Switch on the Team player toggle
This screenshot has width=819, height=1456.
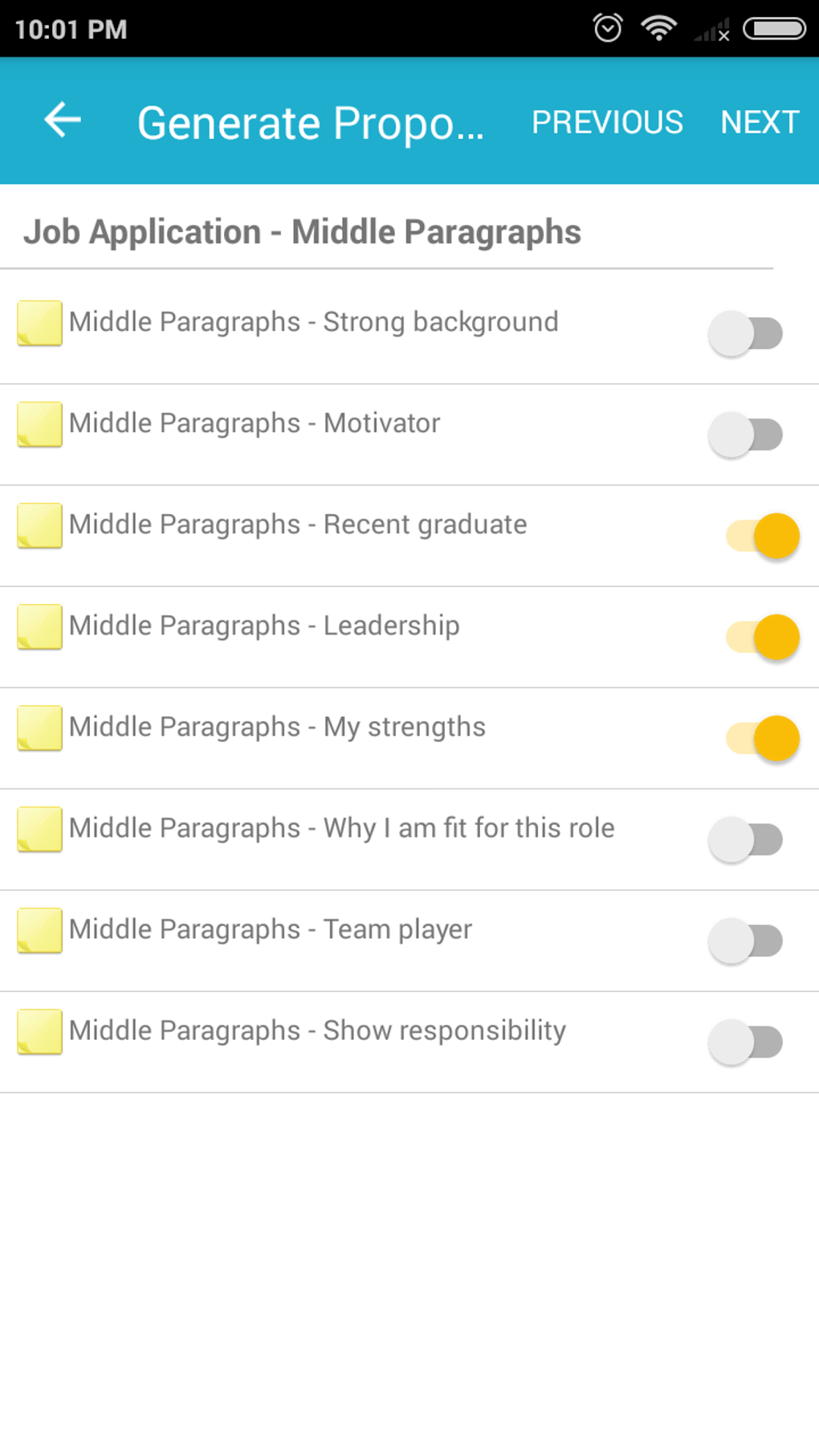click(746, 940)
